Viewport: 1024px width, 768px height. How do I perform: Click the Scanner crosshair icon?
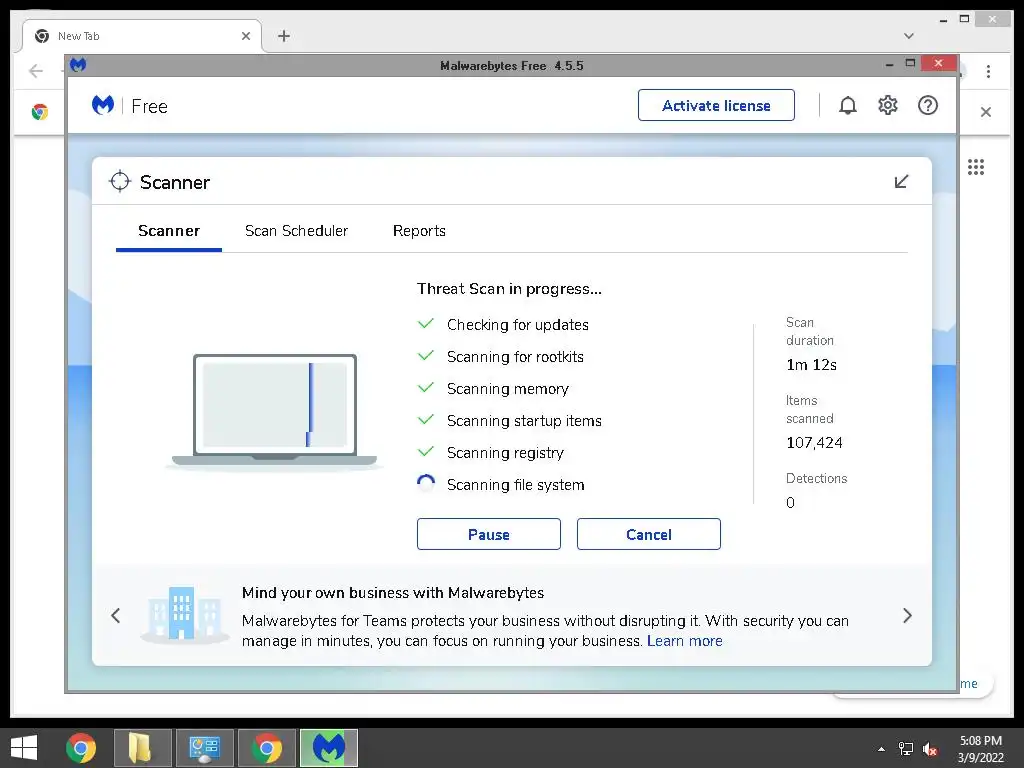[120, 182]
